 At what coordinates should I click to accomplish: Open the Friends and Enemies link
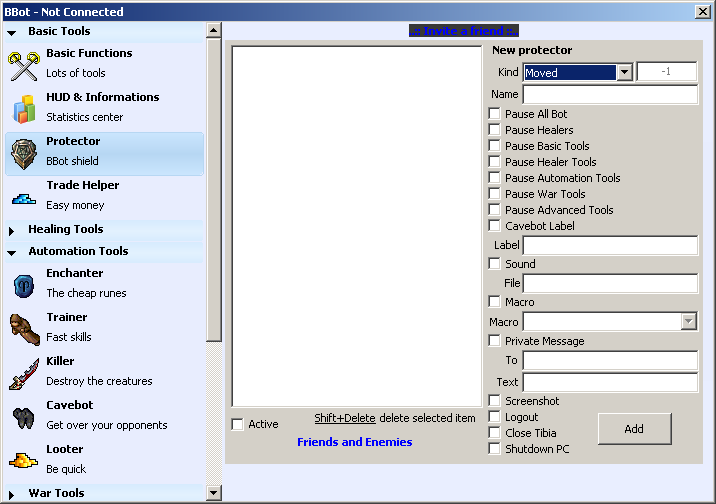tap(354, 442)
